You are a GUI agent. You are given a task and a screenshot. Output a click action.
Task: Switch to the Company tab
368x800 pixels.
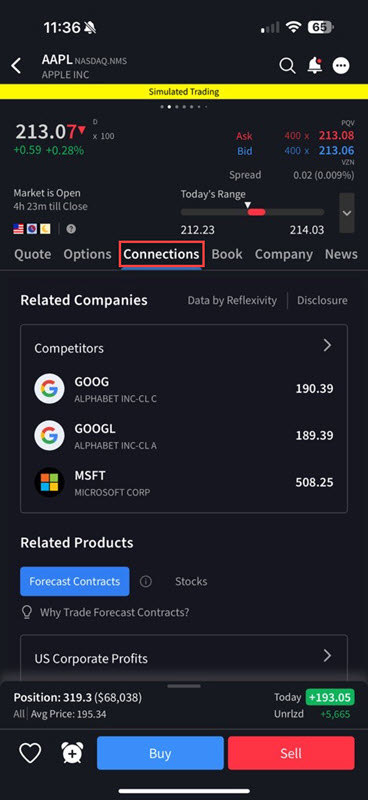pyautogui.click(x=284, y=254)
